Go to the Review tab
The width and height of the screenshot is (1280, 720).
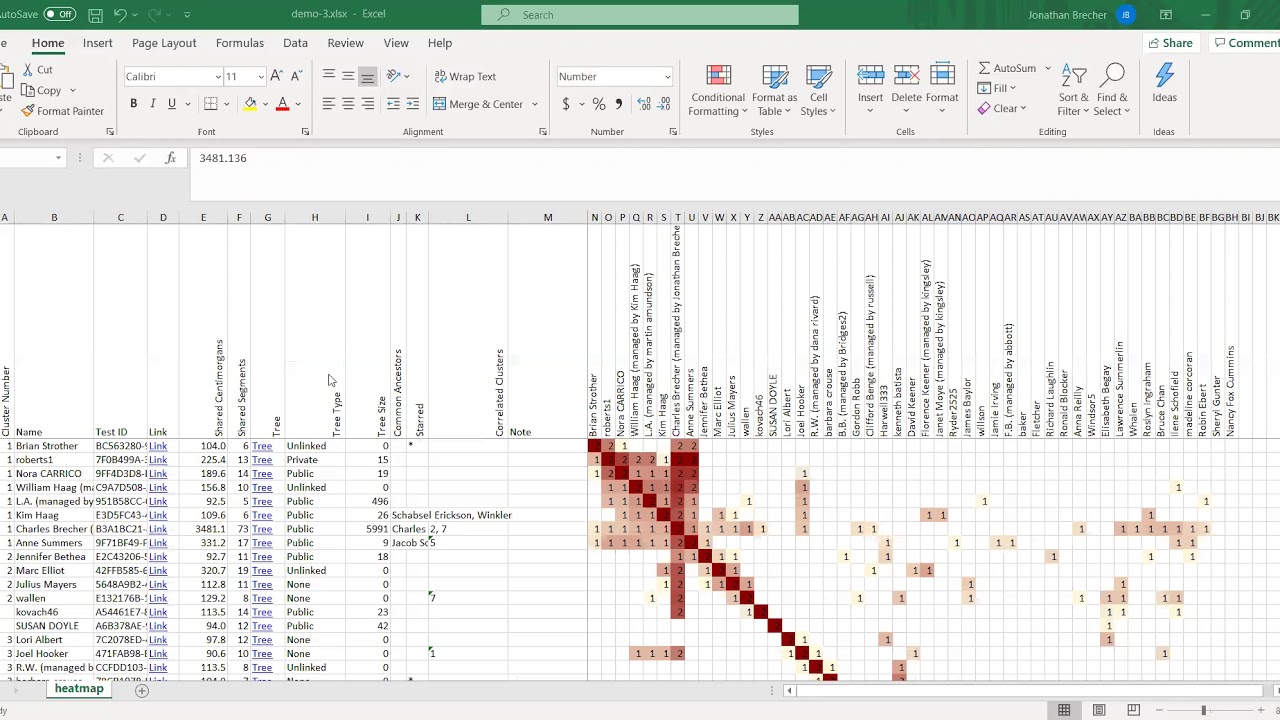(345, 43)
